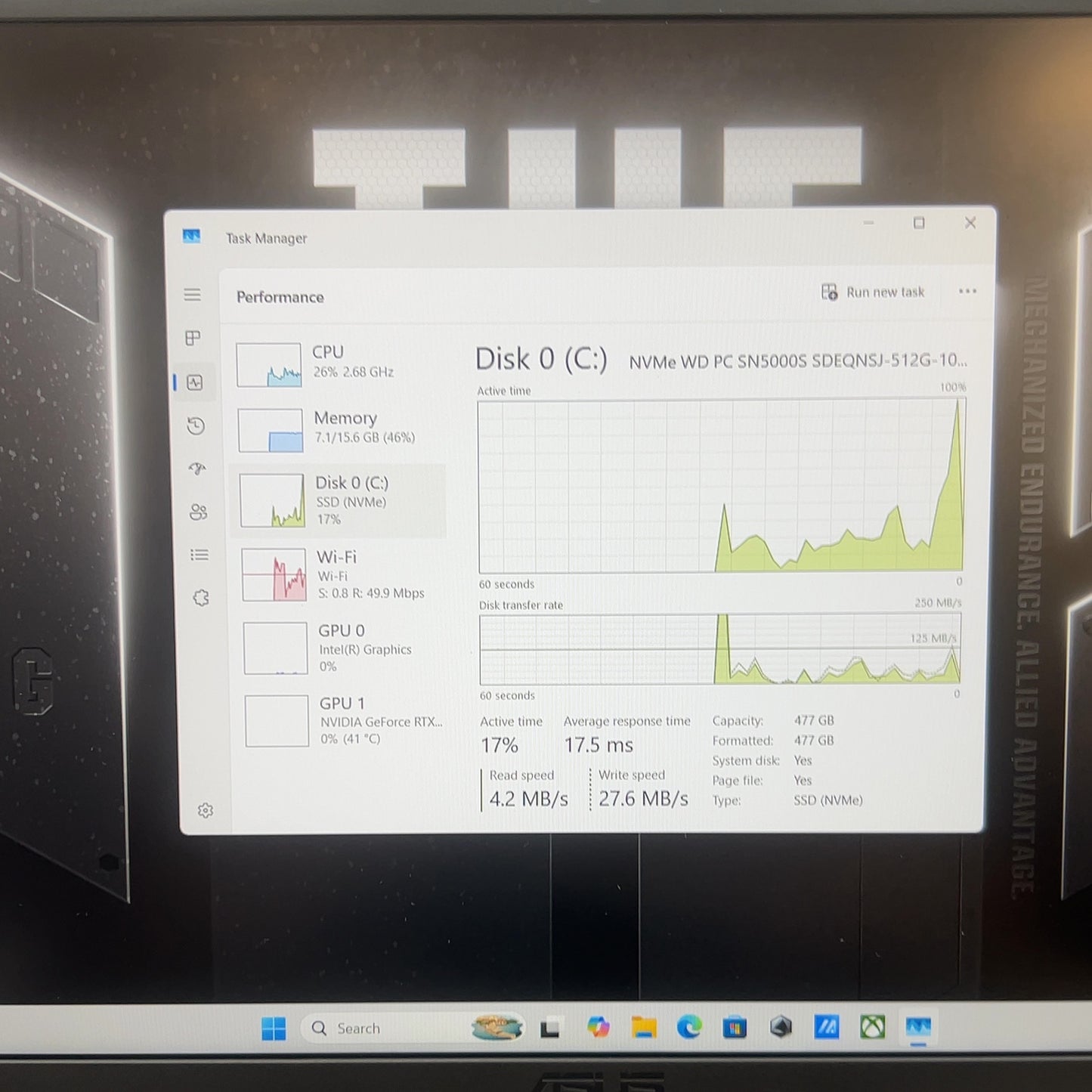Image resolution: width=1092 pixels, height=1092 pixels.
Task: Launch Copilot from the taskbar
Action: coord(599,1028)
